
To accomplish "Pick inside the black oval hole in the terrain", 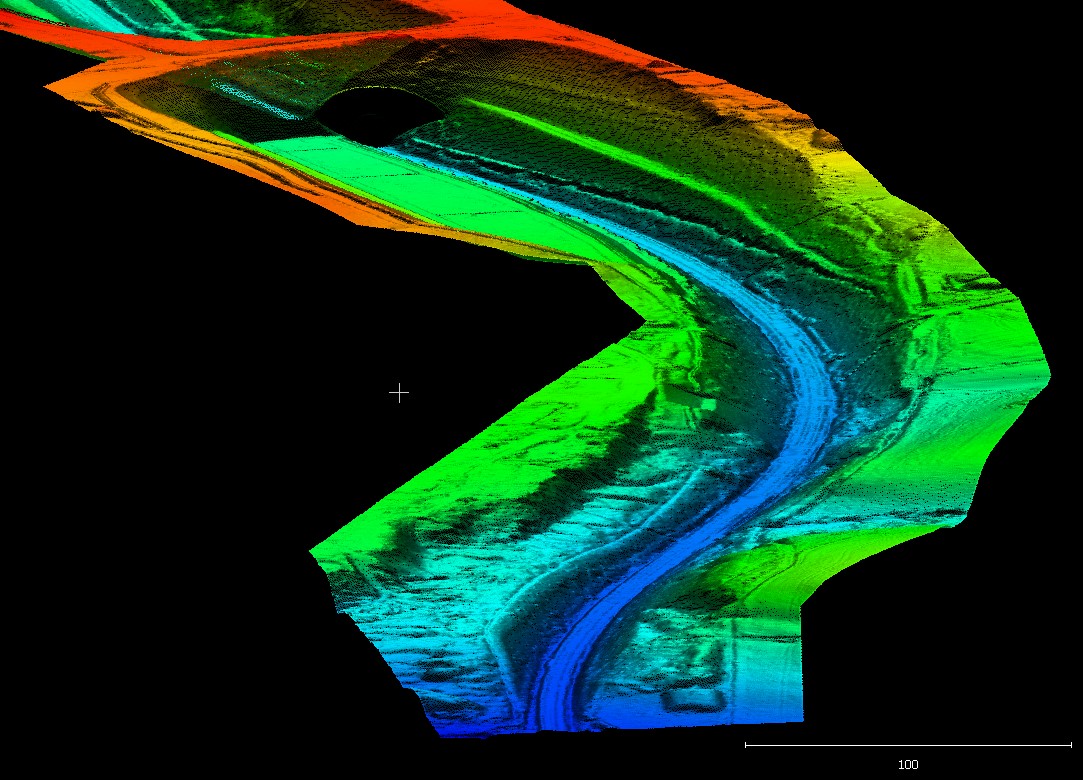I will 372,110.
